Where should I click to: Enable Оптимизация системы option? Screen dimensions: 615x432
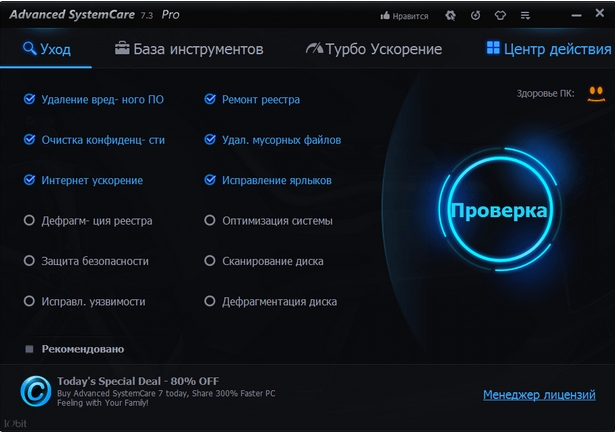(x=210, y=220)
